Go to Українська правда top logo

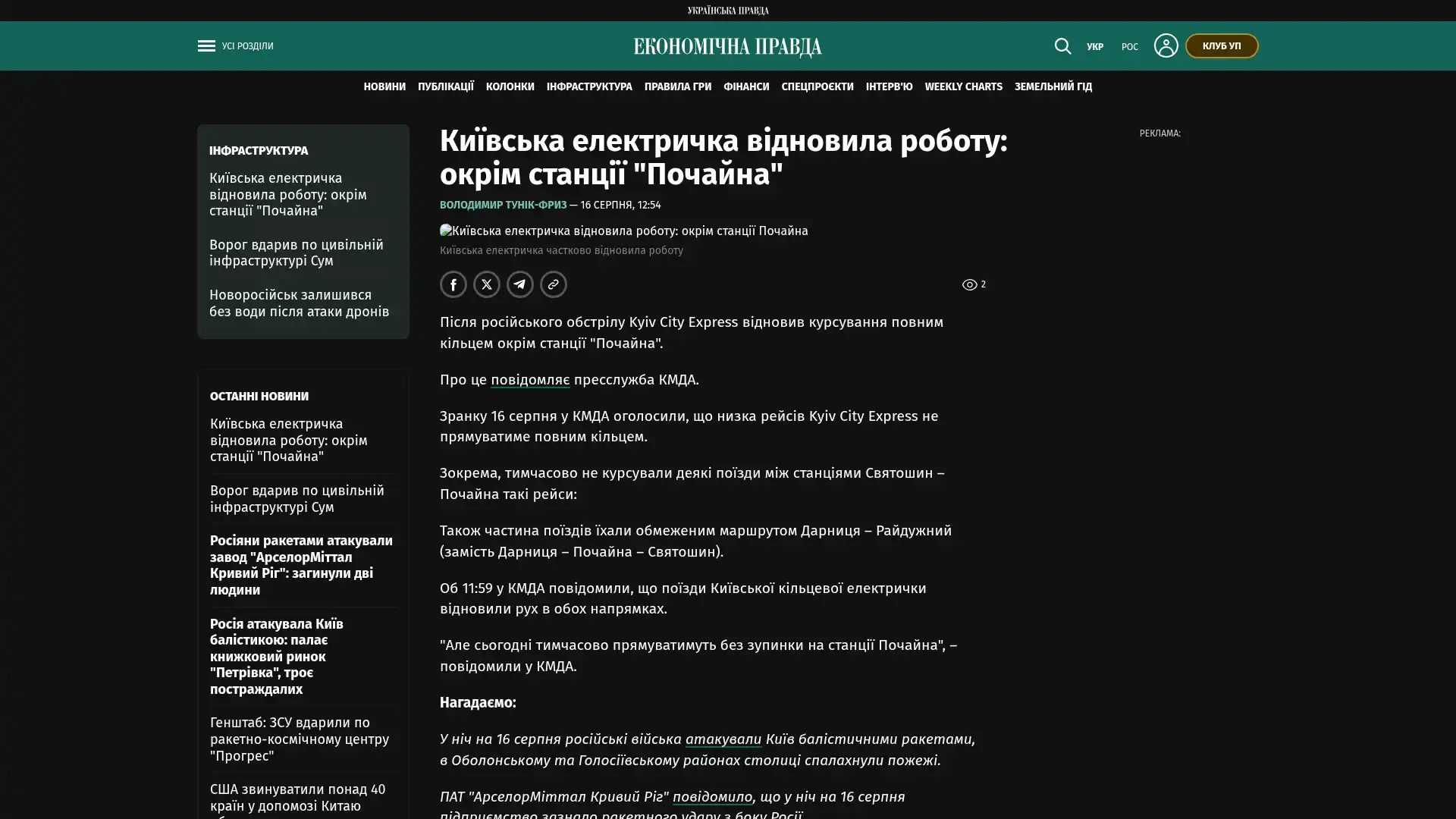[728, 11]
